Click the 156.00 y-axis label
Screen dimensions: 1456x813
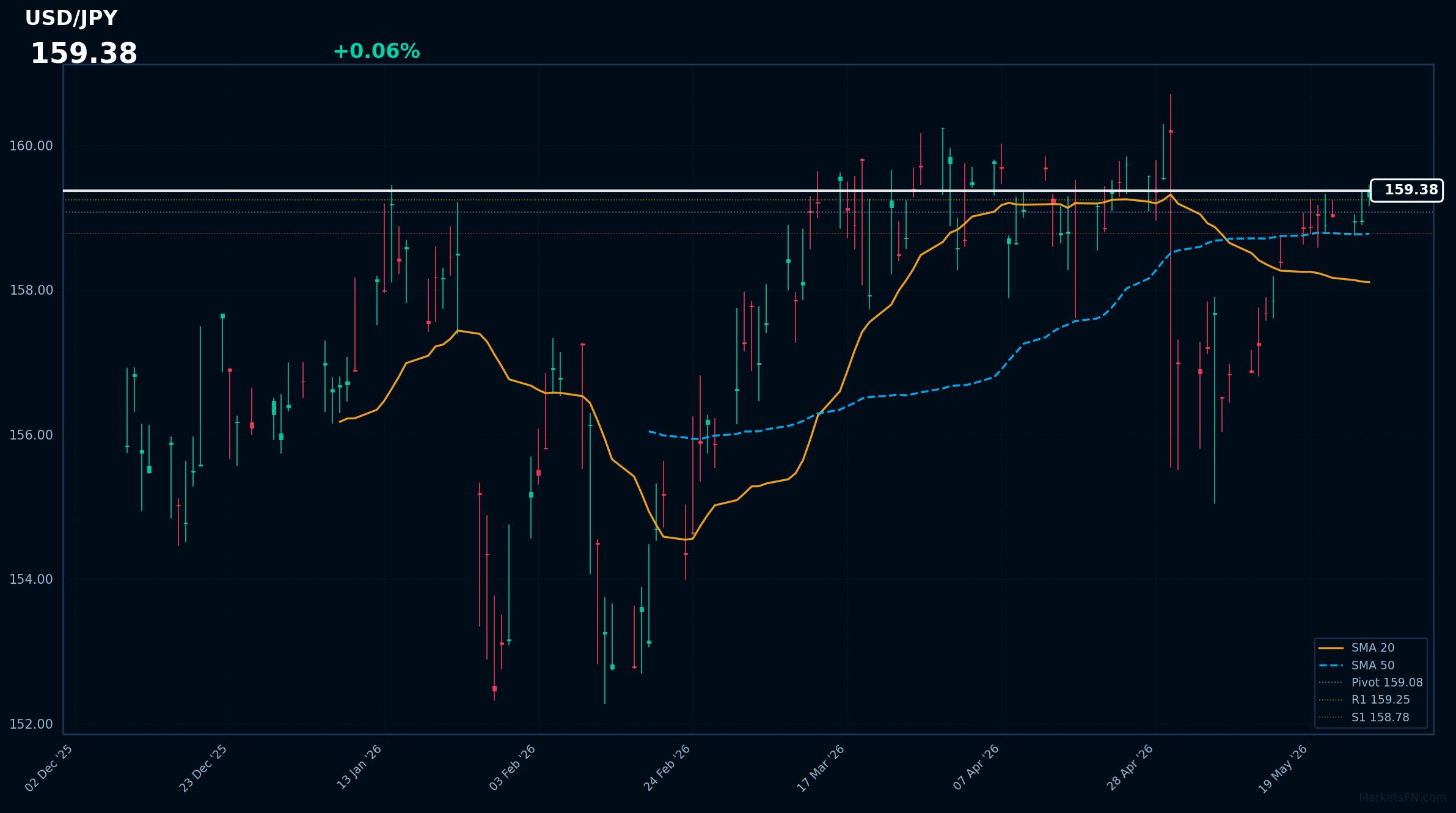pyautogui.click(x=31, y=435)
